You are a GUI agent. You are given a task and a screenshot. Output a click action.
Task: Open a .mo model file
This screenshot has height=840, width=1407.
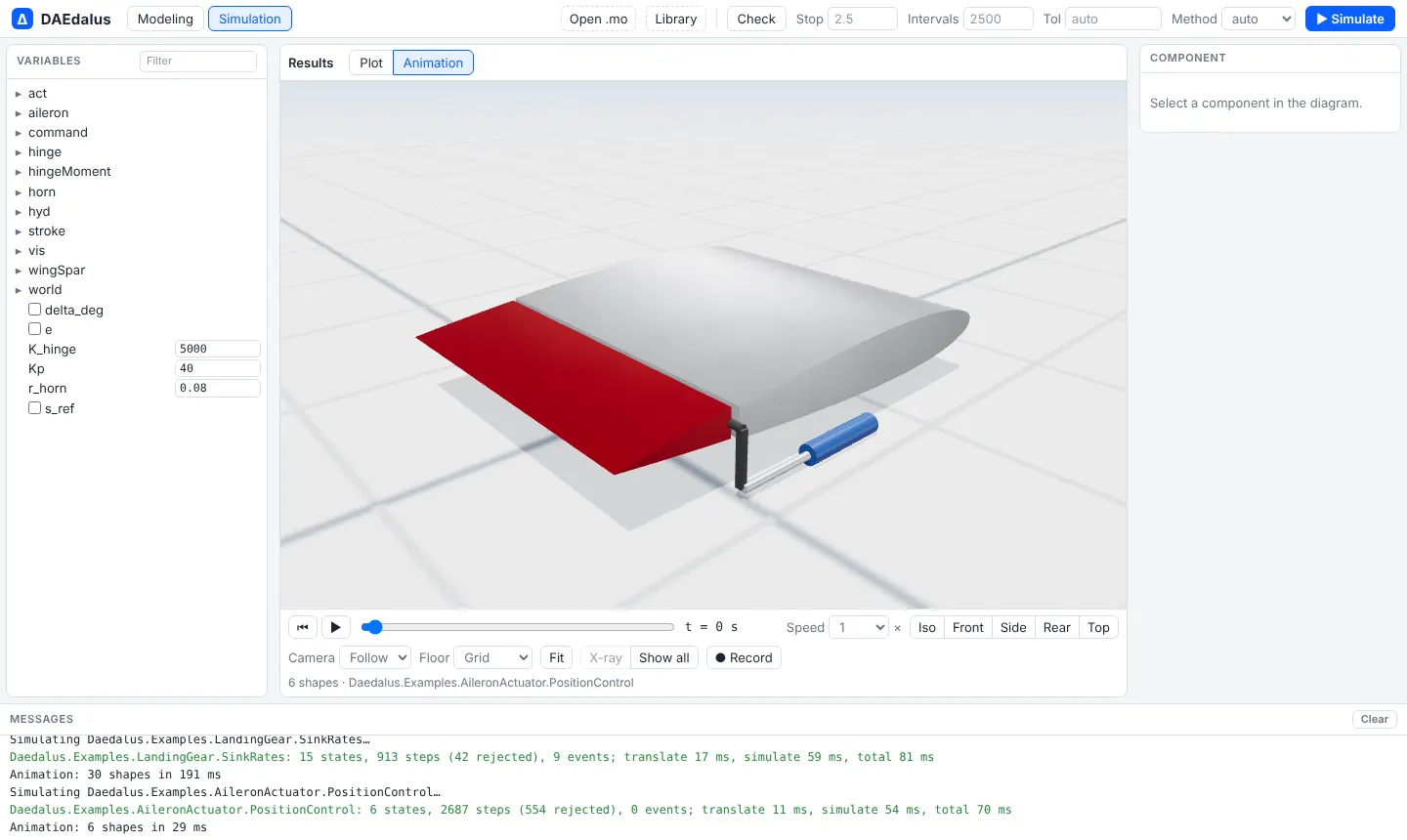coord(599,19)
